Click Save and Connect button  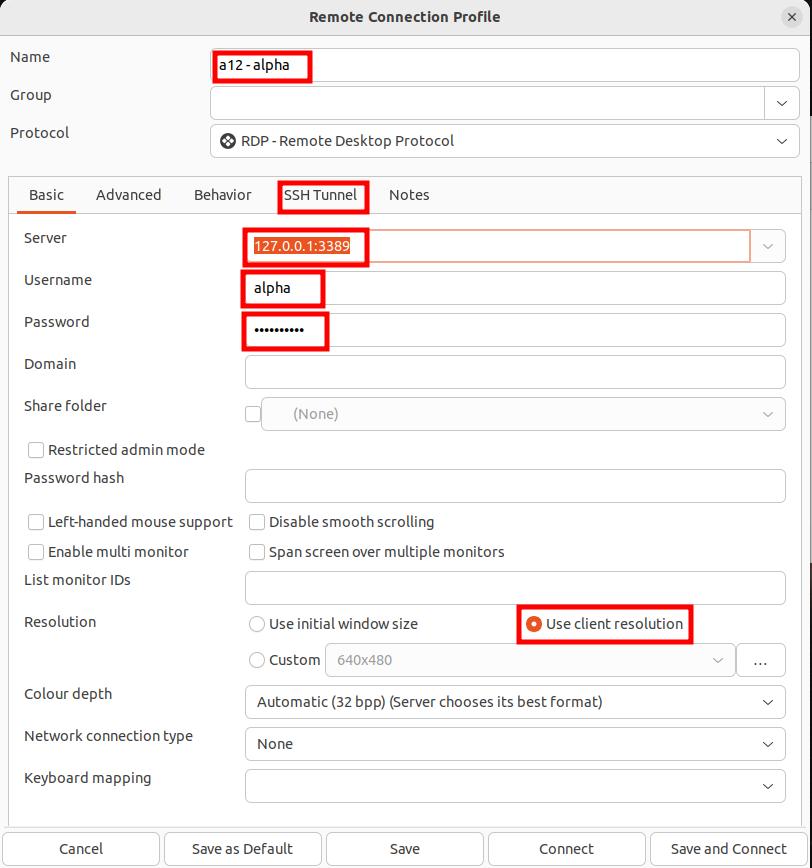(728, 848)
